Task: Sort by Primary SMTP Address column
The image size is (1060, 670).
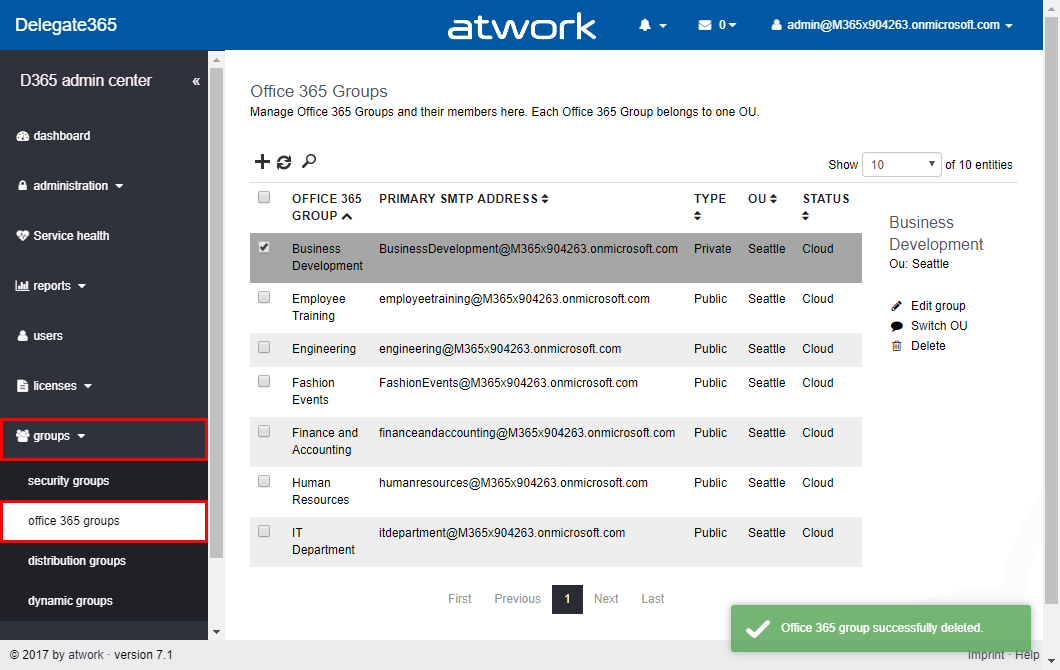Action: (x=464, y=199)
